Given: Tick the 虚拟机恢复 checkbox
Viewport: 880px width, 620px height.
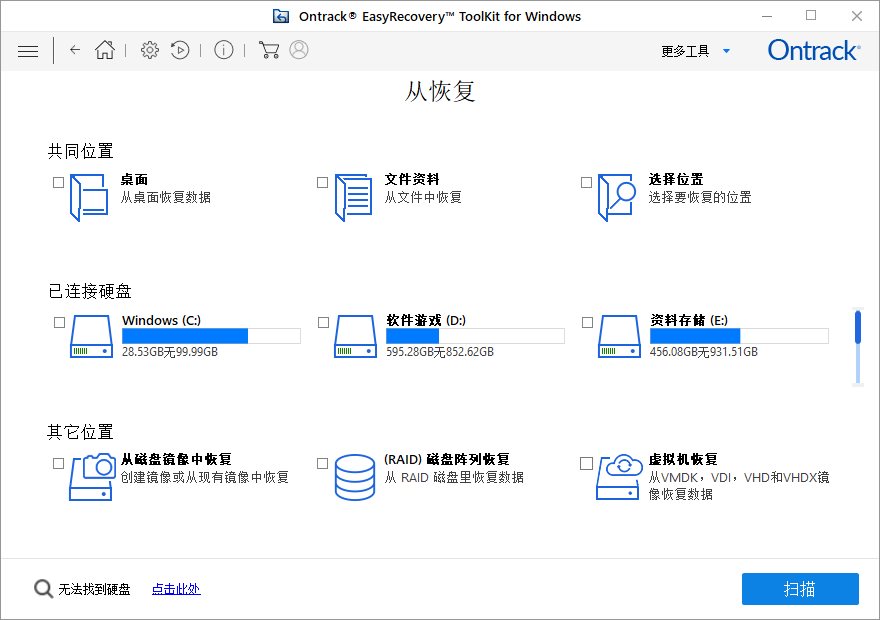Looking at the screenshot, I should point(586,463).
